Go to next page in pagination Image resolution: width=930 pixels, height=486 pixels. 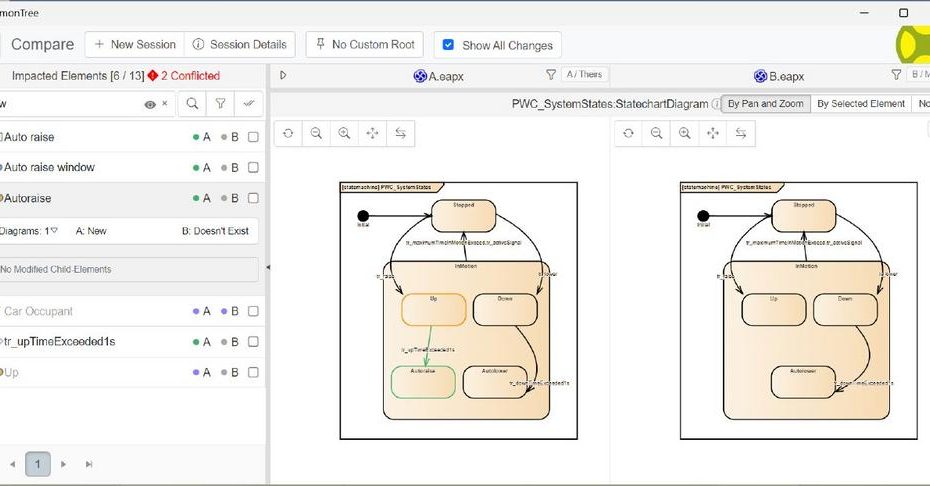tap(63, 465)
